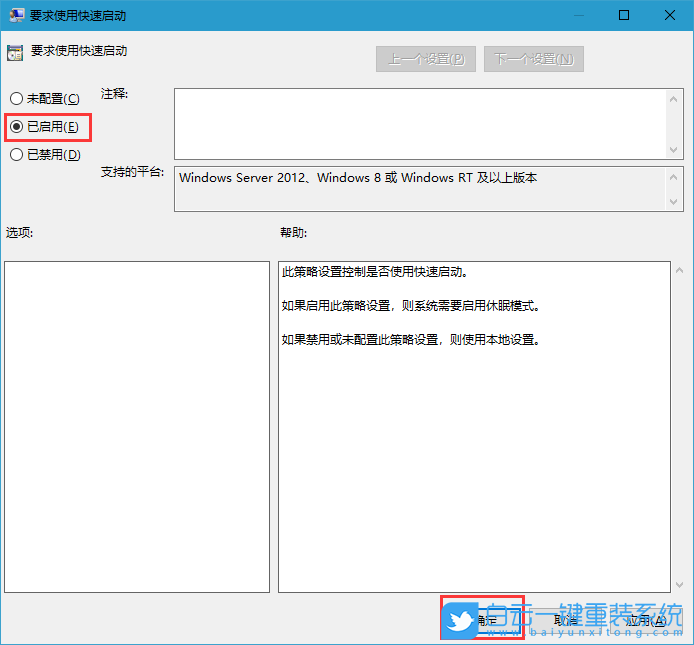Image resolution: width=694 pixels, height=645 pixels.
Task: Cancel the dialog with 取消
Action: click(x=565, y=620)
